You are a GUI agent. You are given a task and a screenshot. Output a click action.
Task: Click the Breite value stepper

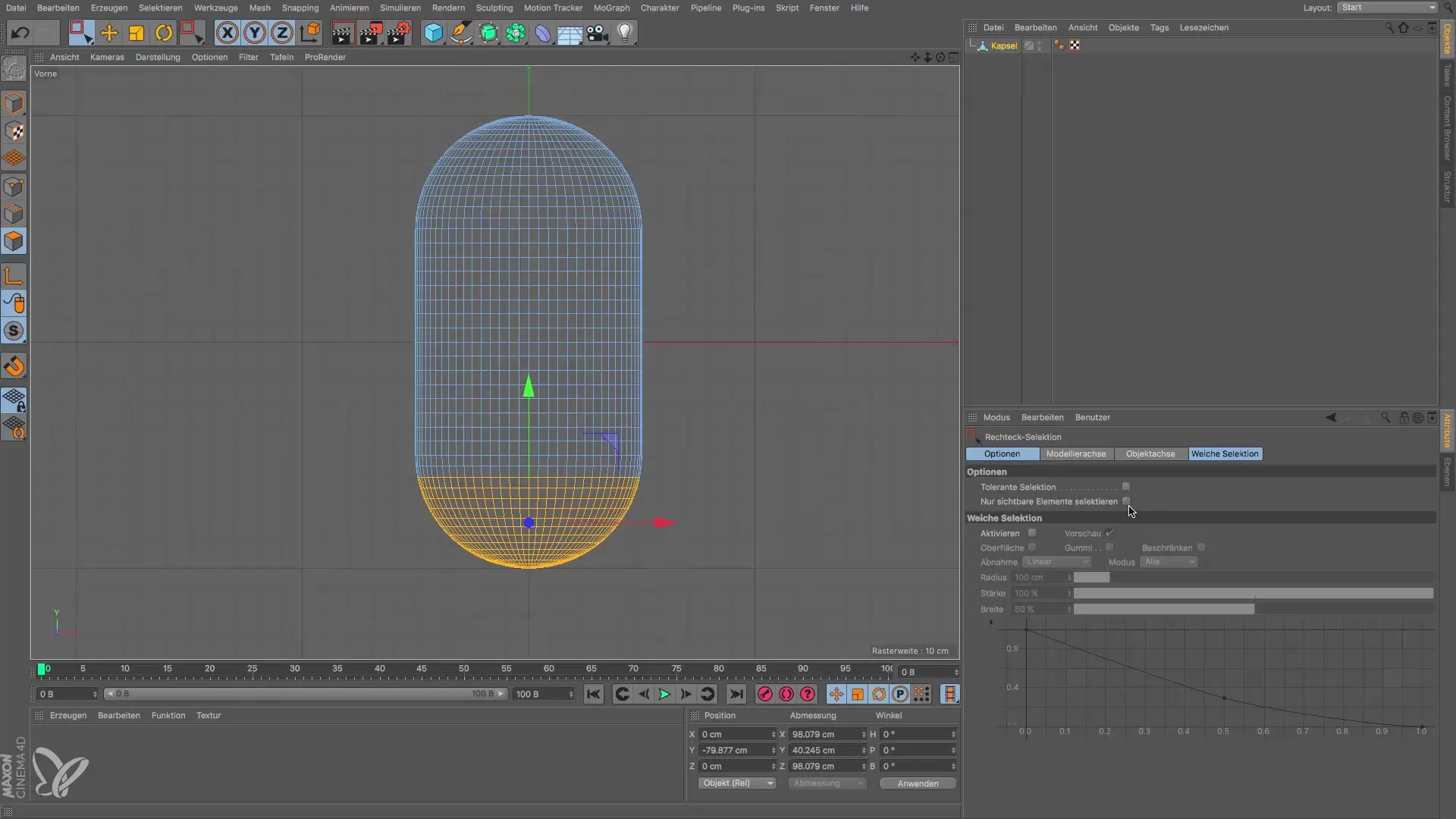tap(1069, 610)
